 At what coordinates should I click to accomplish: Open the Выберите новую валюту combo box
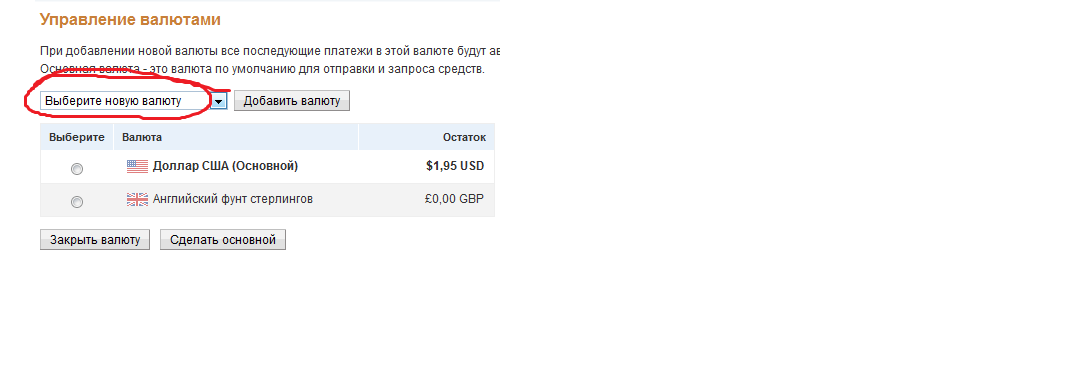(x=133, y=101)
